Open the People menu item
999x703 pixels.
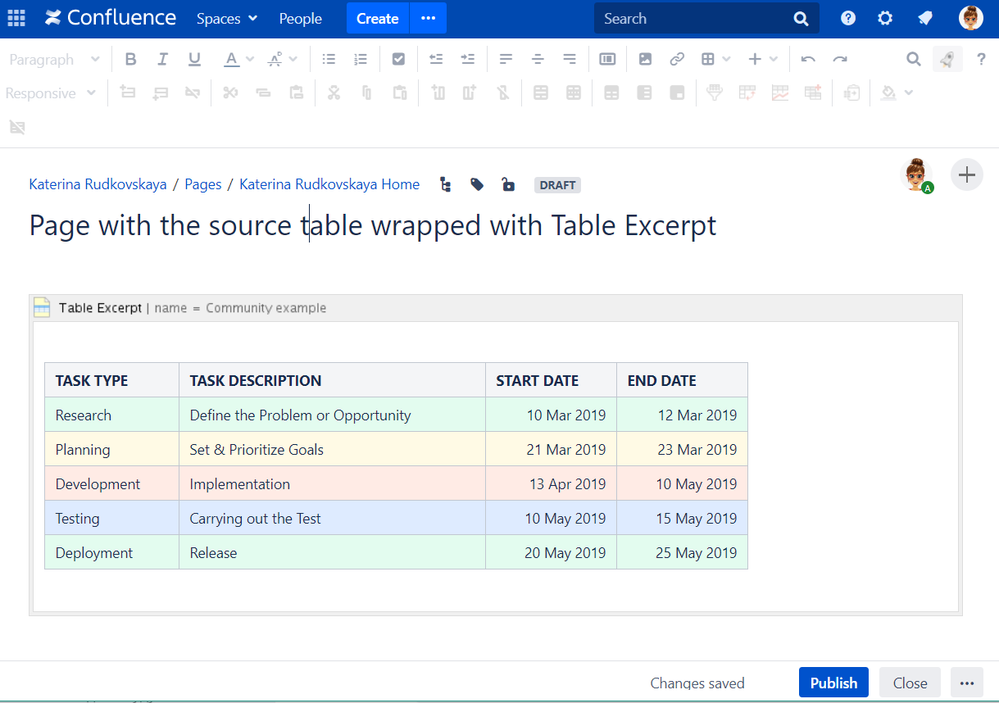click(300, 18)
